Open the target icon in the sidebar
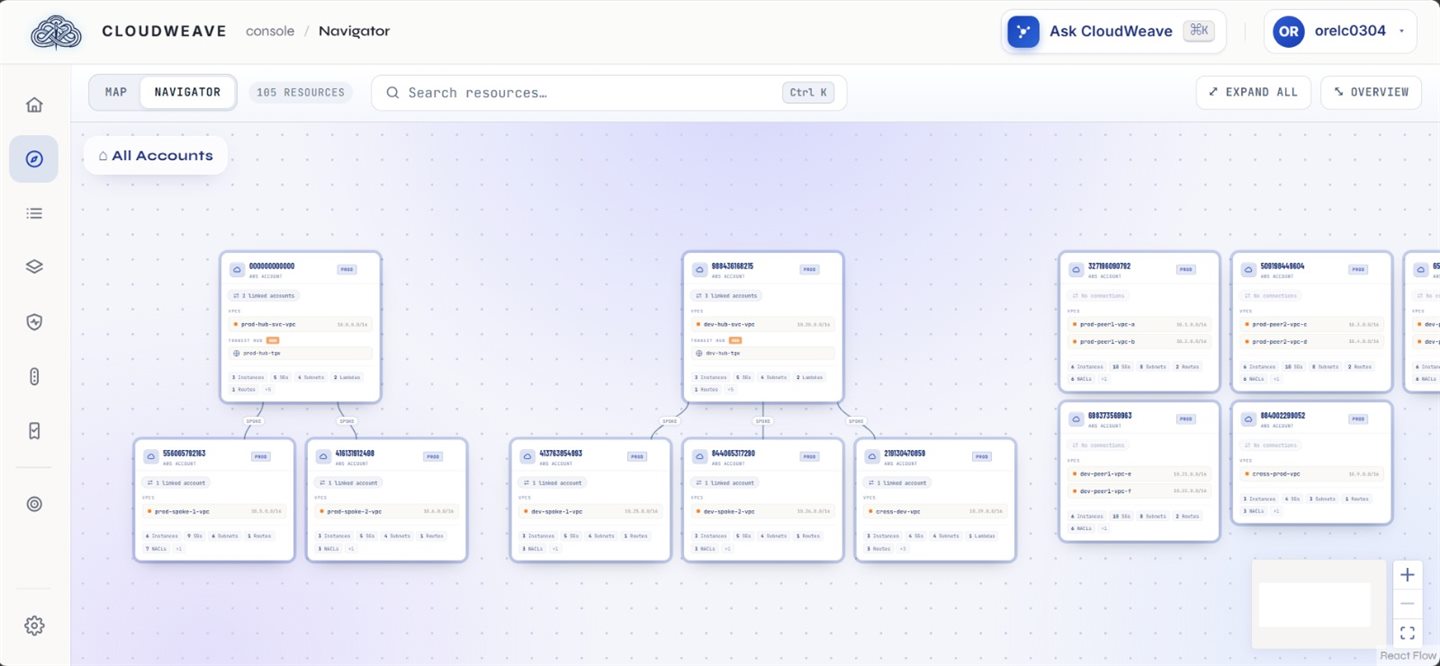The image size is (1440, 666). (x=34, y=504)
